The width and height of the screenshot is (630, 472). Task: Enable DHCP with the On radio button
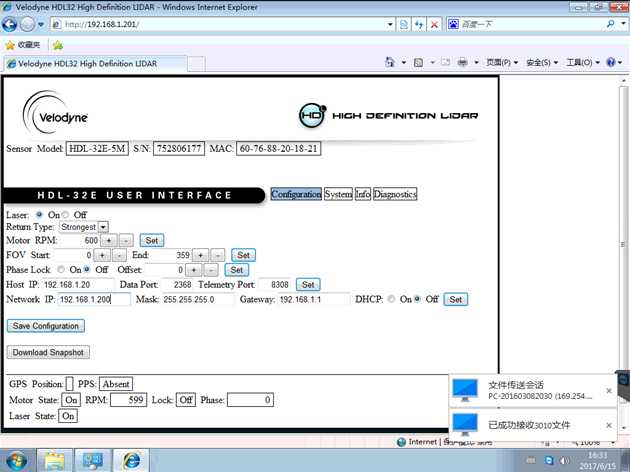pos(391,299)
